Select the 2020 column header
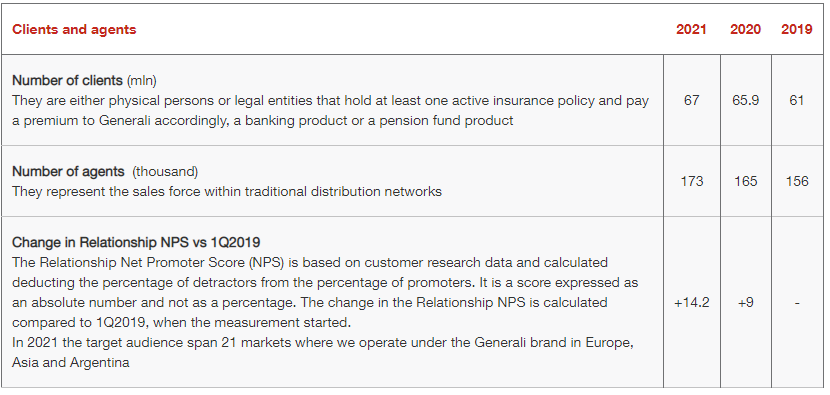Image resolution: width=830 pixels, height=395 pixels. (745, 30)
